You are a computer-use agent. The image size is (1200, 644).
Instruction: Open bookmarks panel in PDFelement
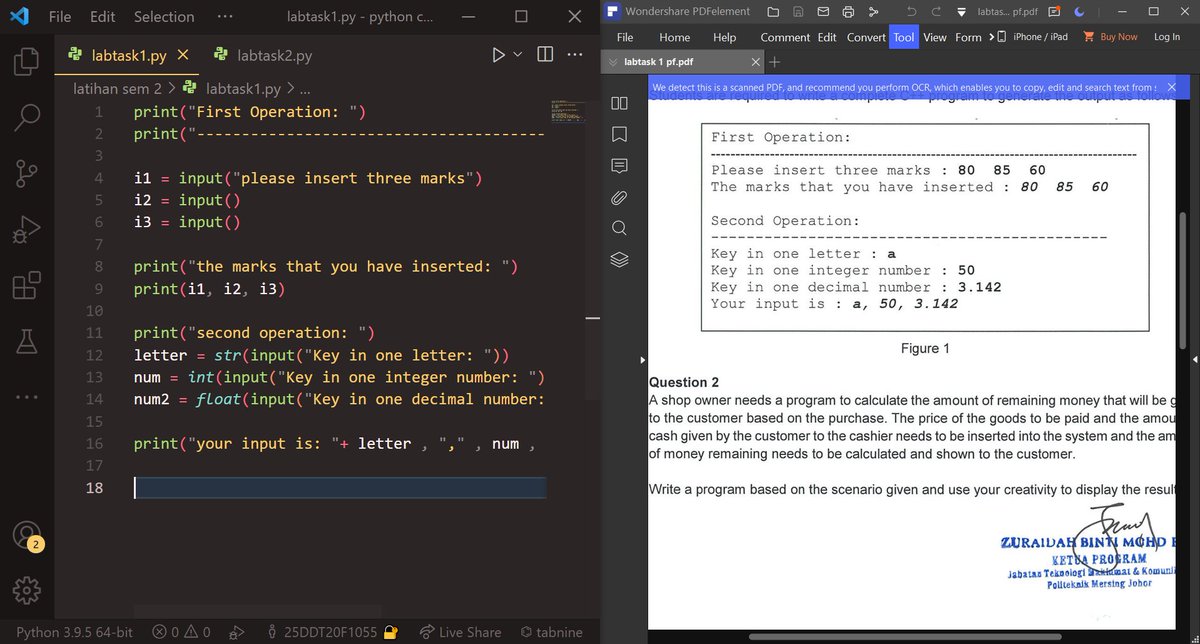coord(619,134)
